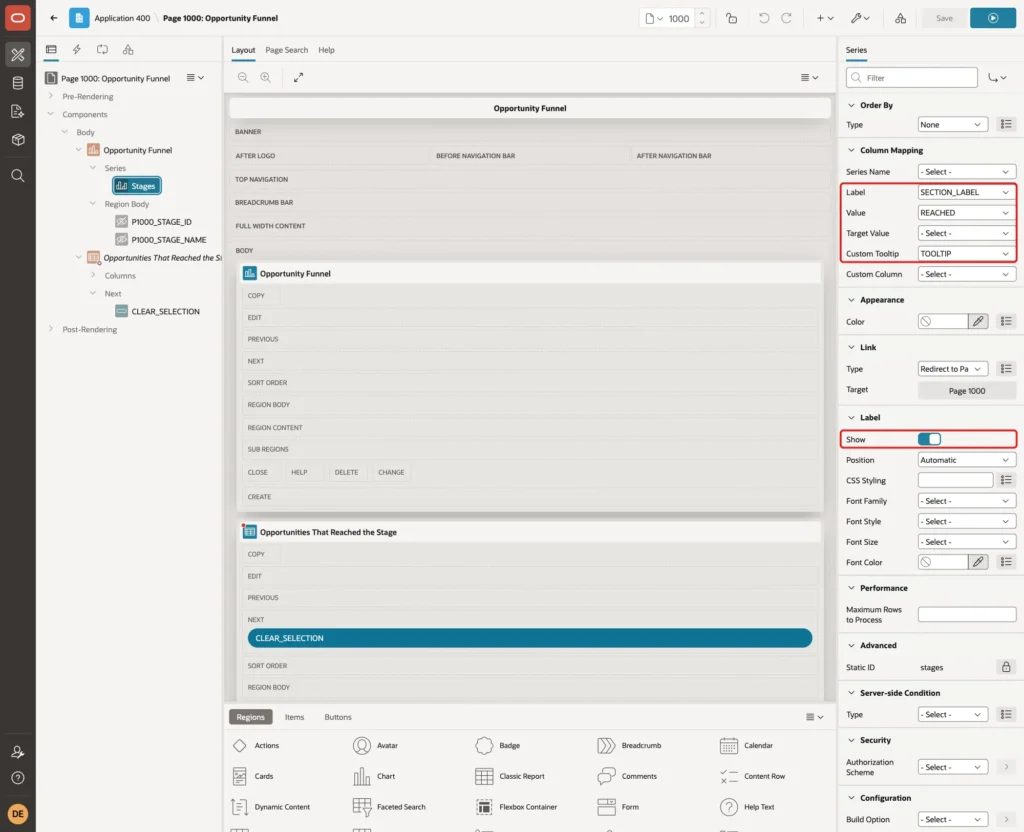Screen dimensions: 1024x832
Task: Click Application 400 breadcrumb link
Action: pos(122,18)
